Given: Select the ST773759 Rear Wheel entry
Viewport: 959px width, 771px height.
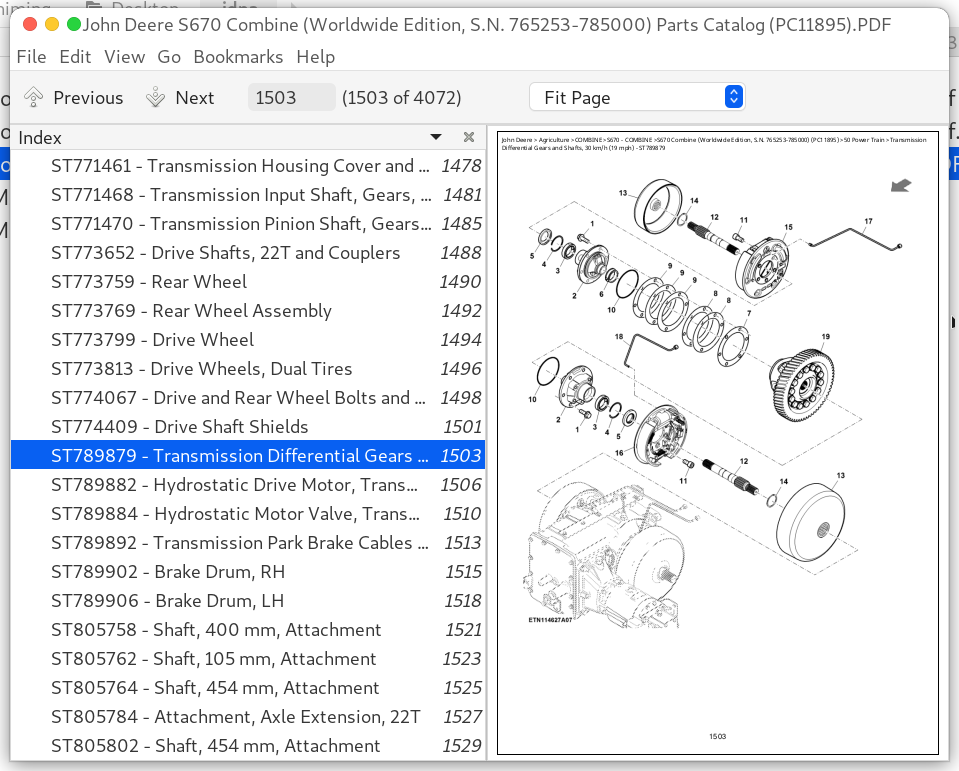Looking at the screenshot, I should point(149,281).
